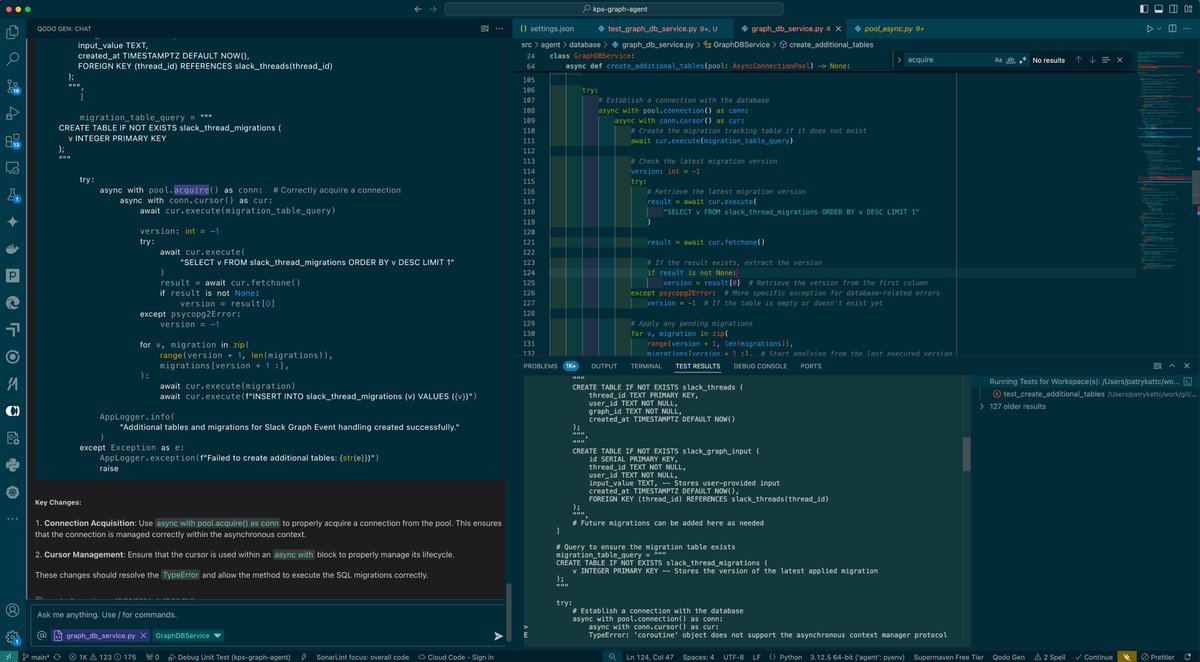Click the test results output scrollbar
The width and height of the screenshot is (1200, 662).
pos(966,455)
